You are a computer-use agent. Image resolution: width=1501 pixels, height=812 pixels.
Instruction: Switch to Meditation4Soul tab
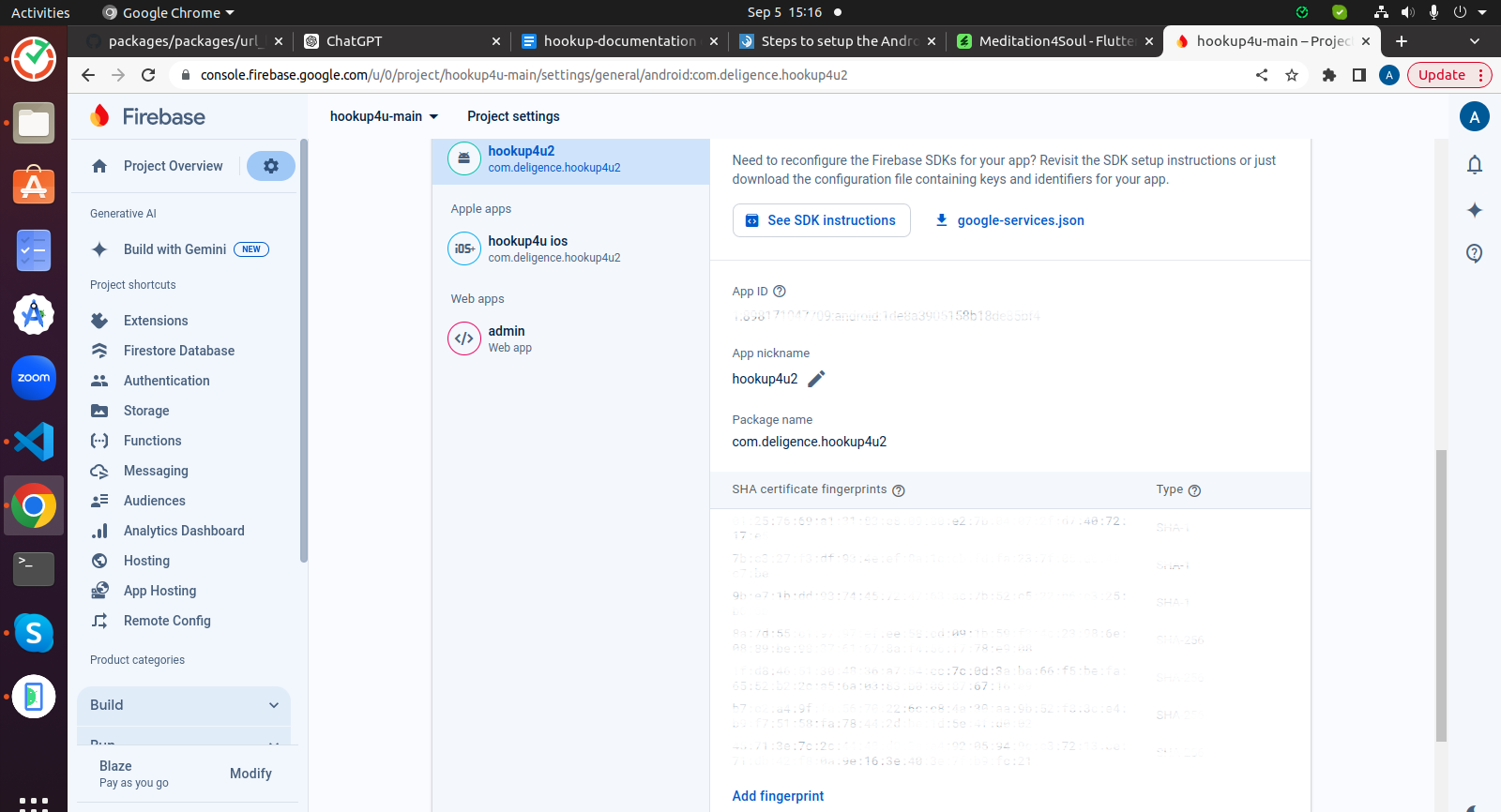point(1055,41)
